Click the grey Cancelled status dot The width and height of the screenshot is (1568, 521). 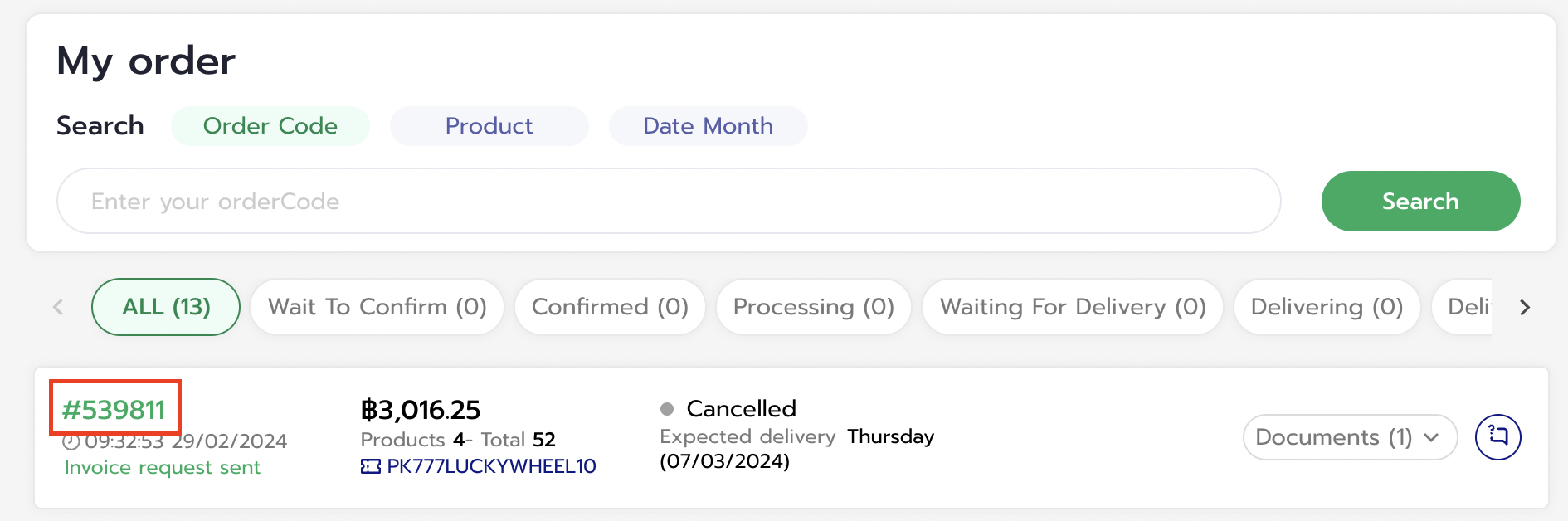pyautogui.click(x=667, y=409)
